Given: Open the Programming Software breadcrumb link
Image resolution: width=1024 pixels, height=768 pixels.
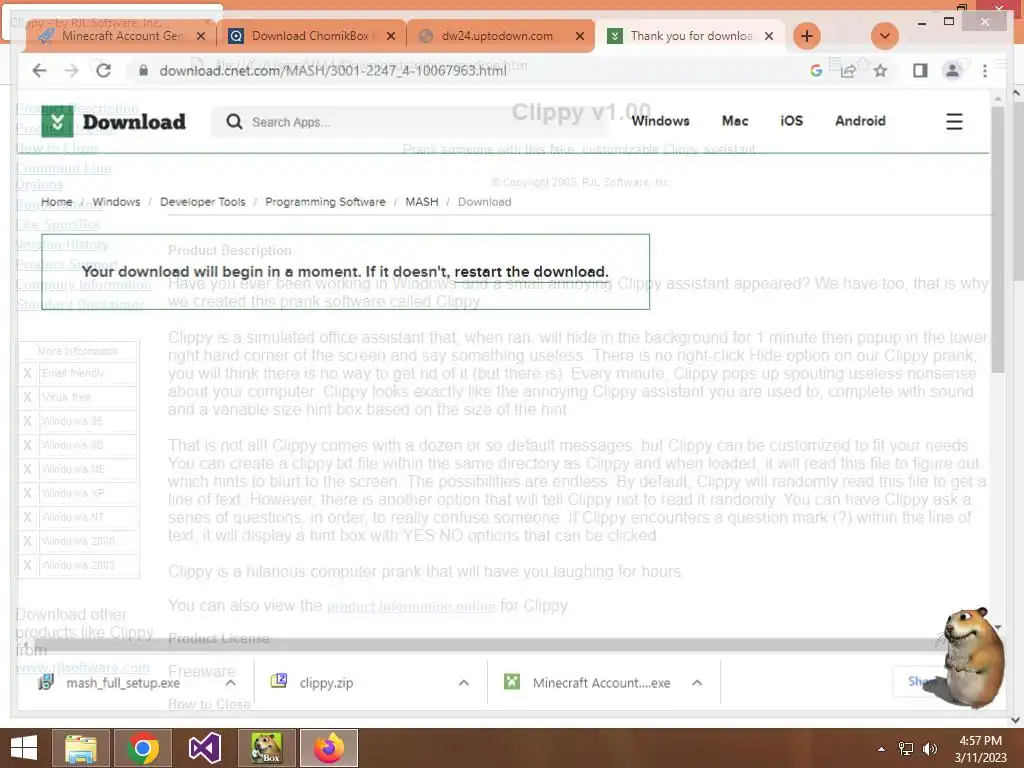Looking at the screenshot, I should pyautogui.click(x=325, y=202).
